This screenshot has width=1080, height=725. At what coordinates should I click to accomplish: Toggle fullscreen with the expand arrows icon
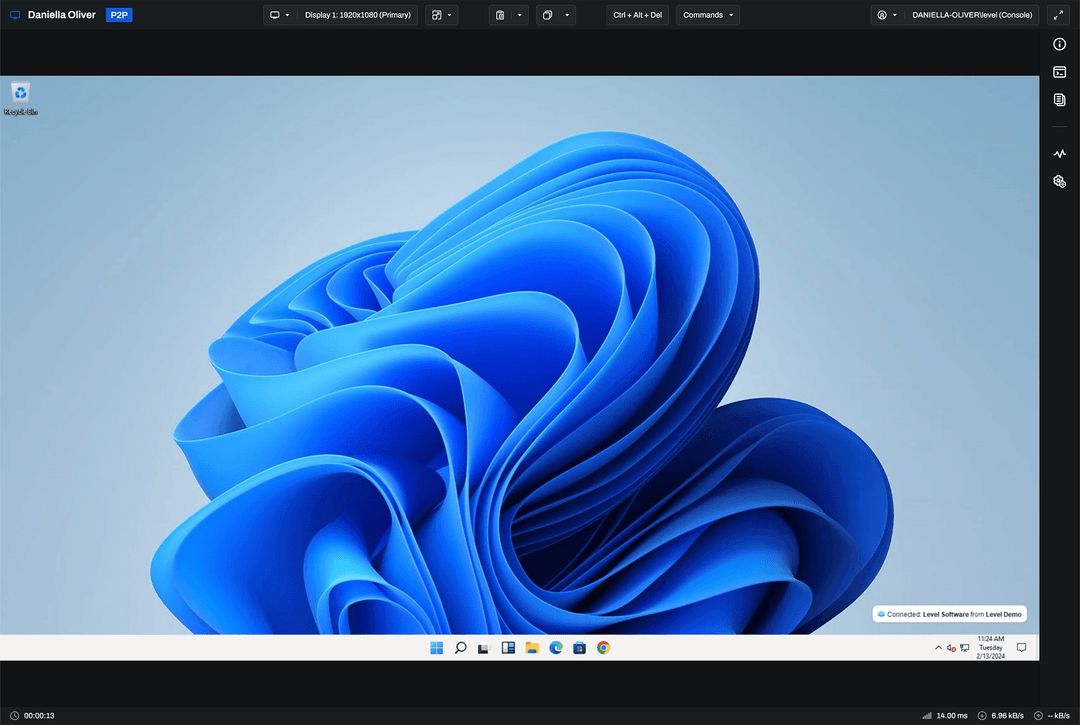coord(1058,14)
